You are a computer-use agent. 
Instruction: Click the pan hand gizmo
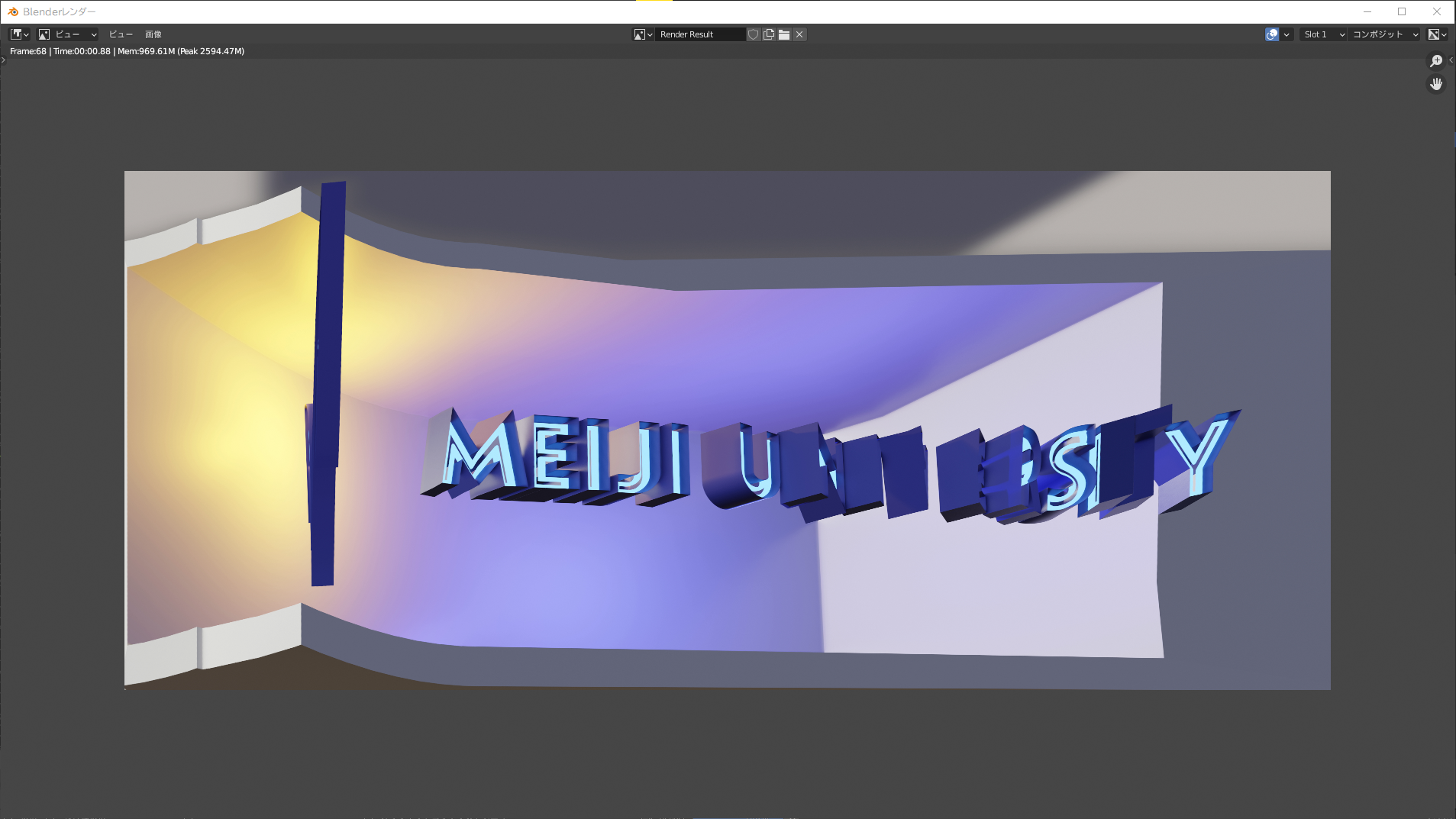tap(1436, 84)
